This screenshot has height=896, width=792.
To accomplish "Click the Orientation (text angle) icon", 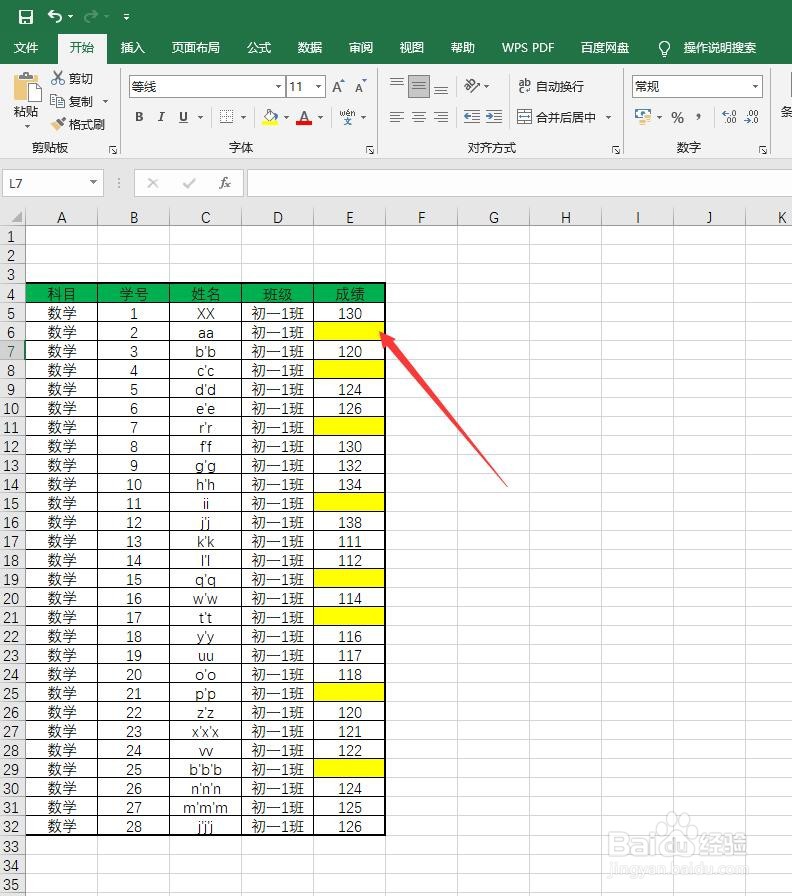I will 472,86.
